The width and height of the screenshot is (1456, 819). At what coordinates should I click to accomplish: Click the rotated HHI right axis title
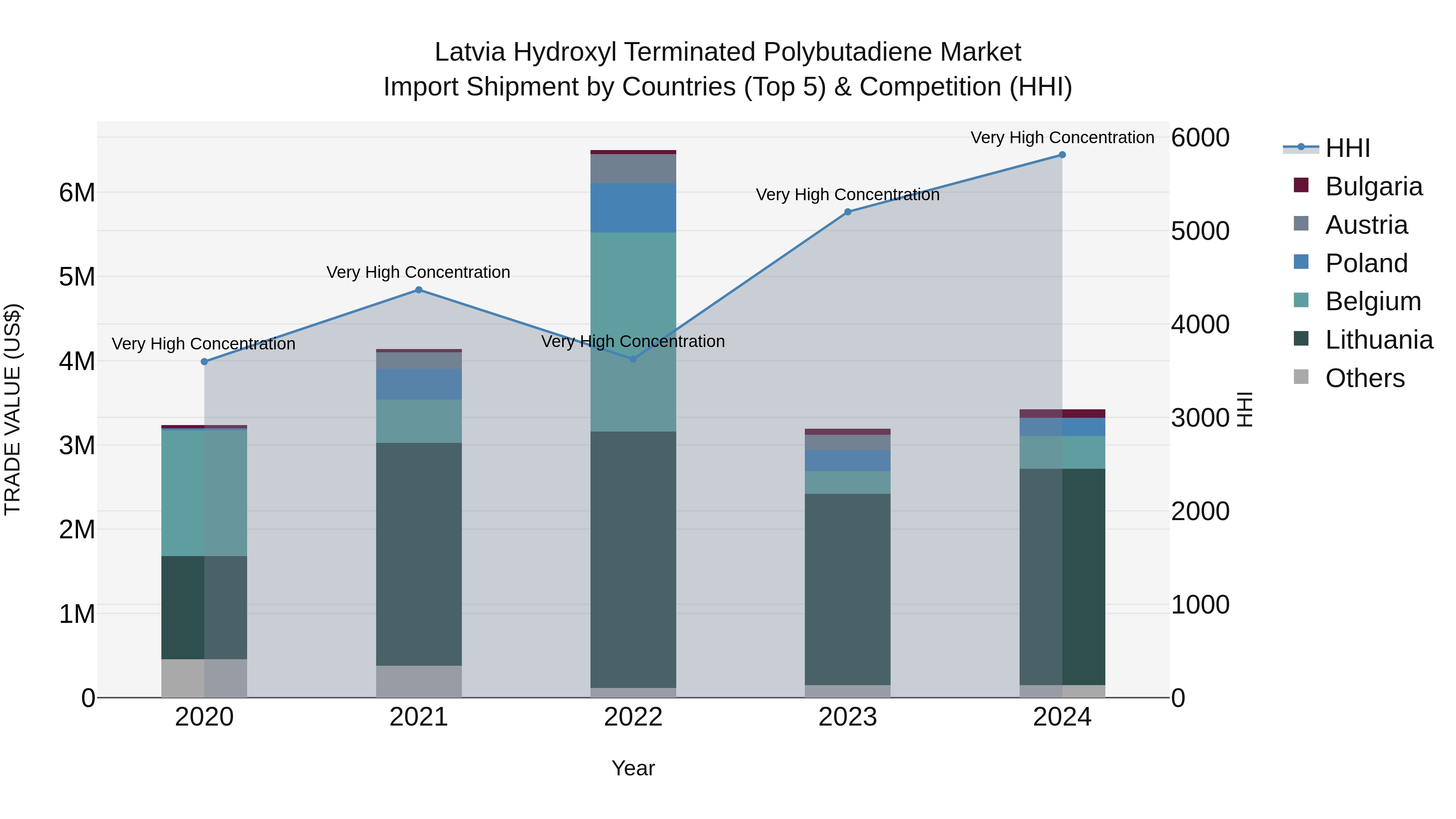pos(1244,409)
